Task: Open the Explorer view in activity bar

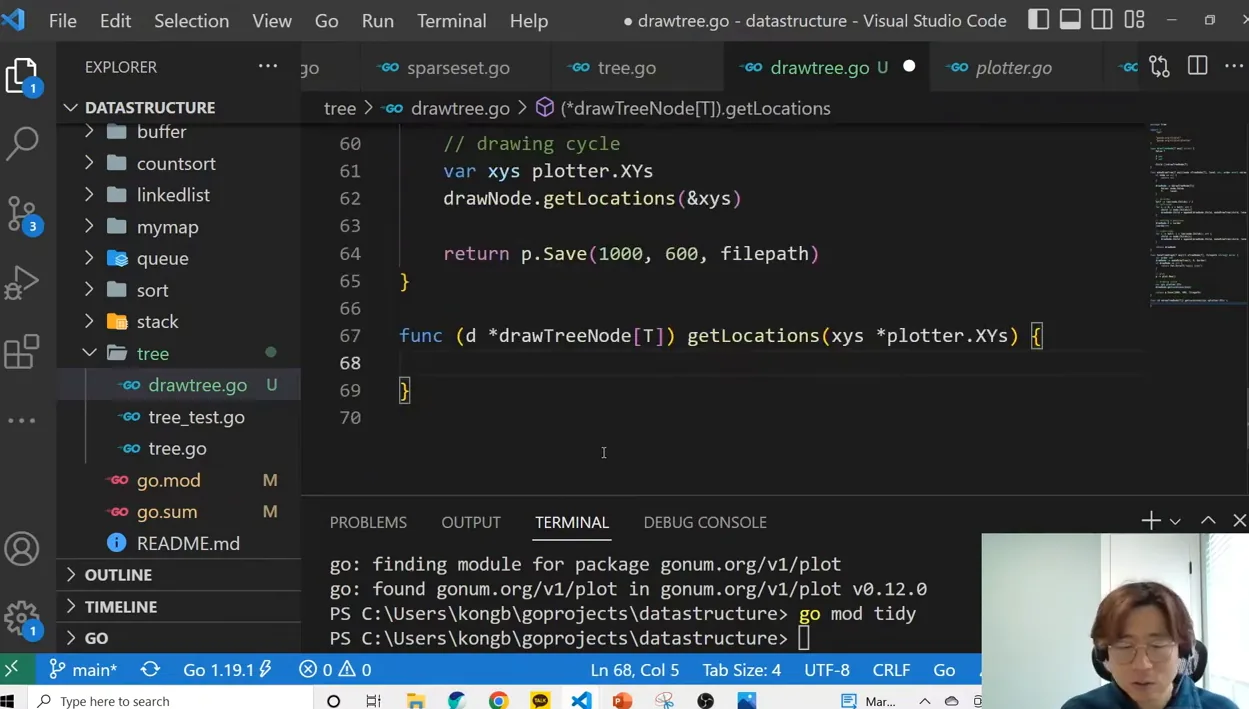Action: [x=22, y=76]
